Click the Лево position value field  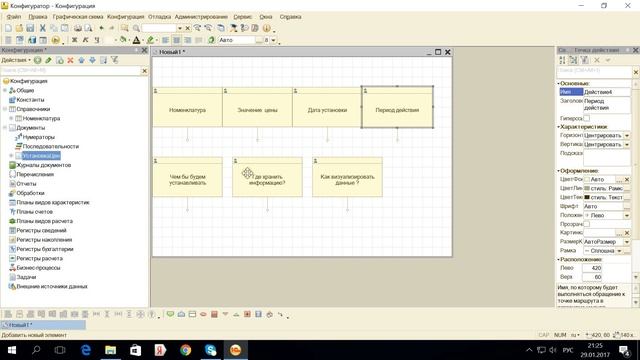[x=592, y=268]
